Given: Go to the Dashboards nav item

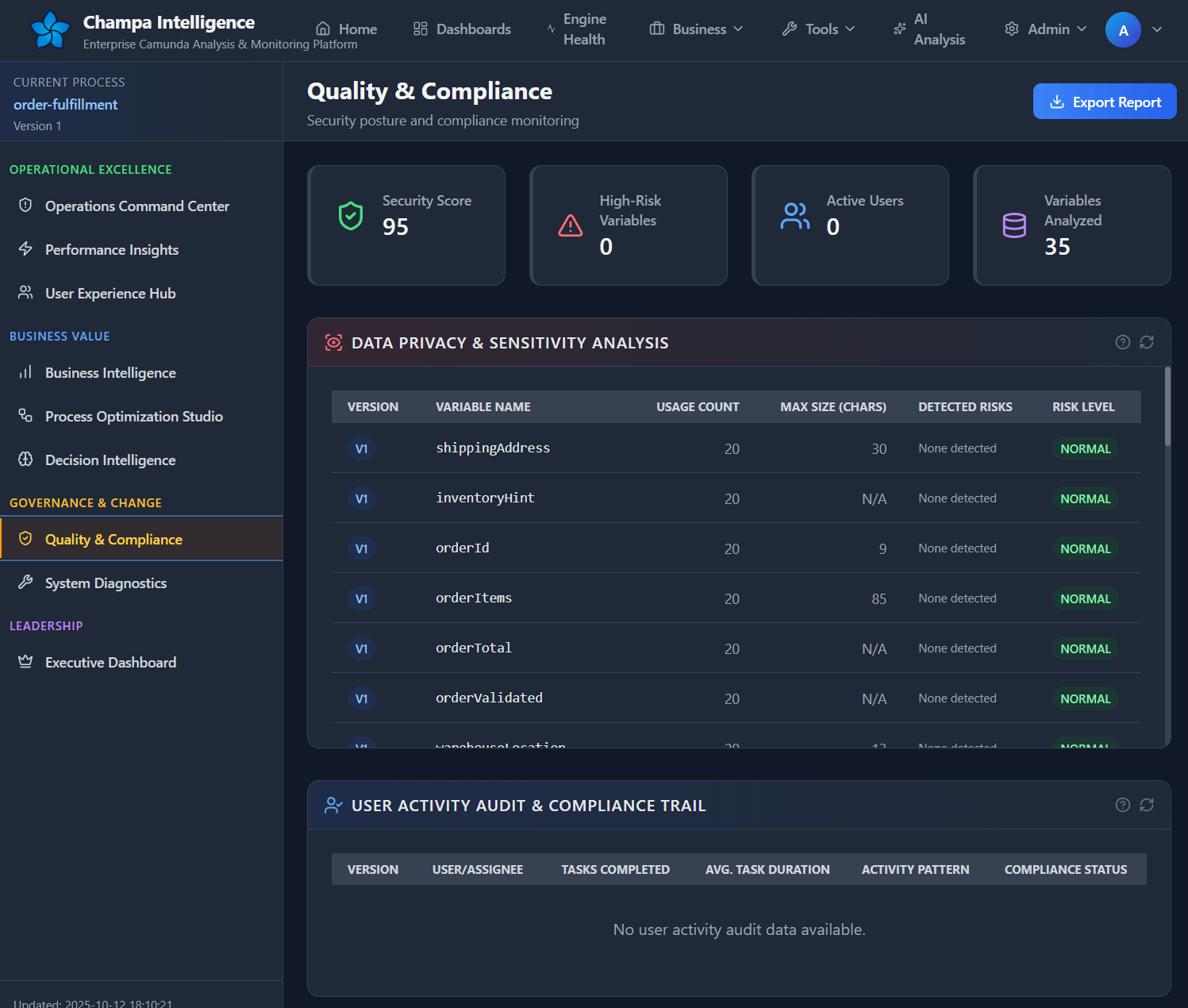Looking at the screenshot, I should (x=462, y=29).
